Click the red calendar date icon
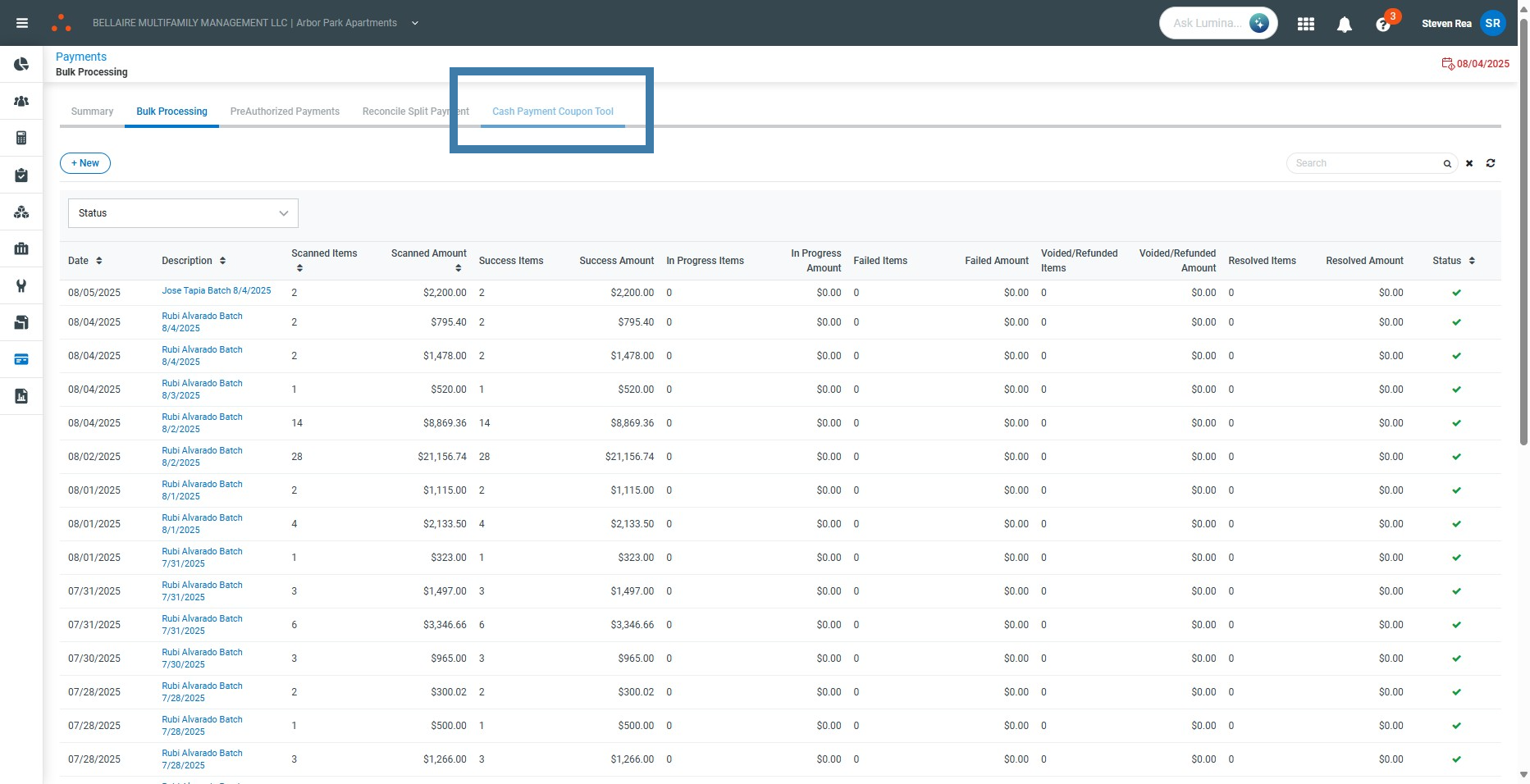Screen dimensions: 1530x784 click(1448, 63)
